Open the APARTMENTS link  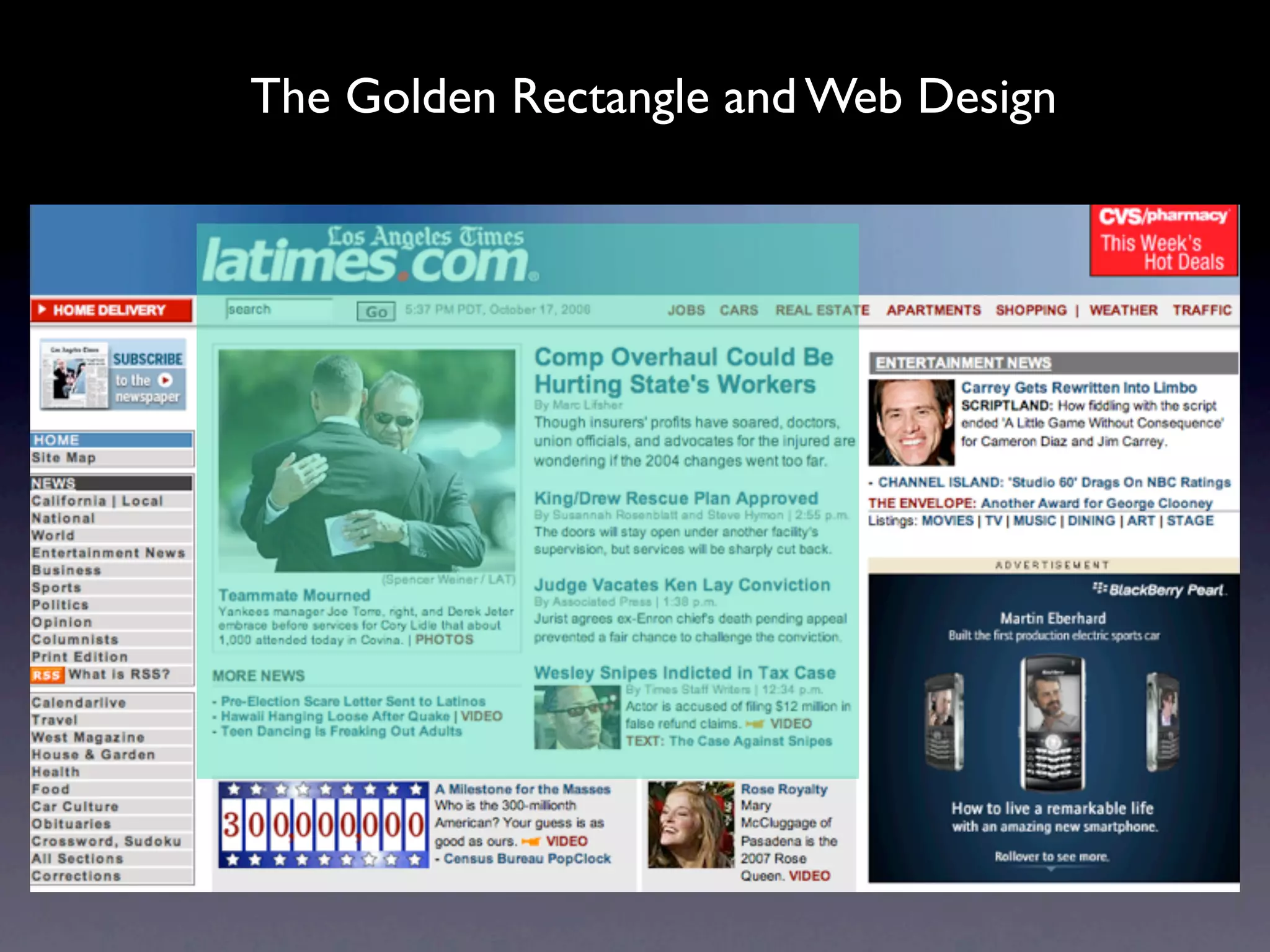[933, 310]
